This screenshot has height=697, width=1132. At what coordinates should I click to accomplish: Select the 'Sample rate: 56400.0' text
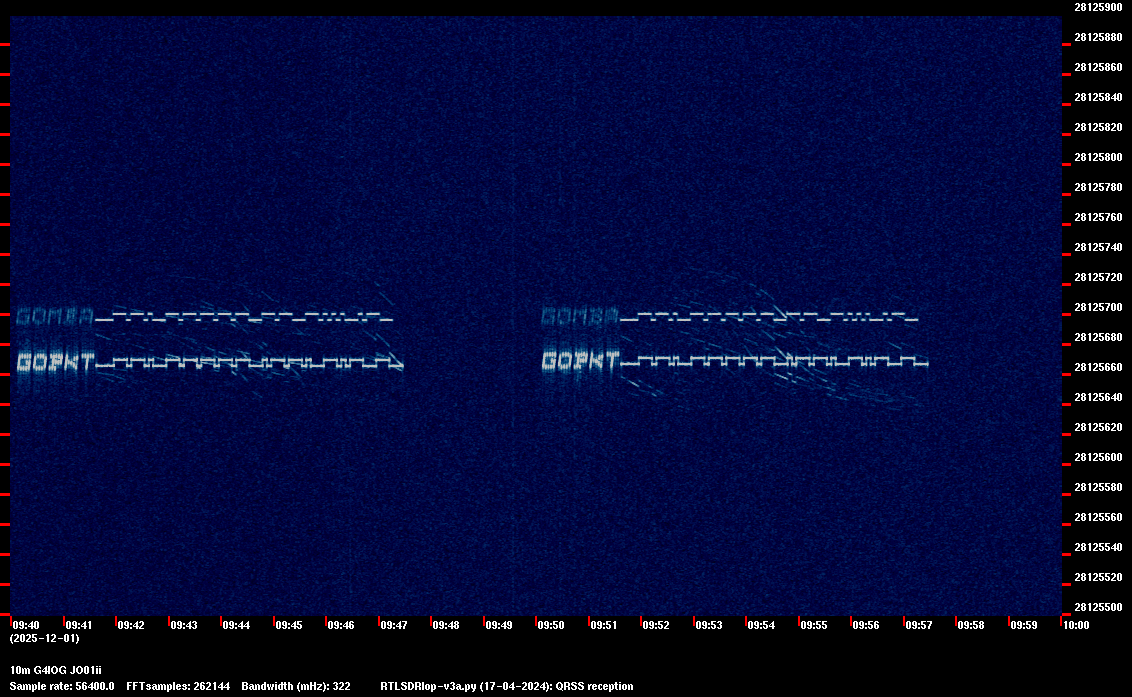[62, 687]
